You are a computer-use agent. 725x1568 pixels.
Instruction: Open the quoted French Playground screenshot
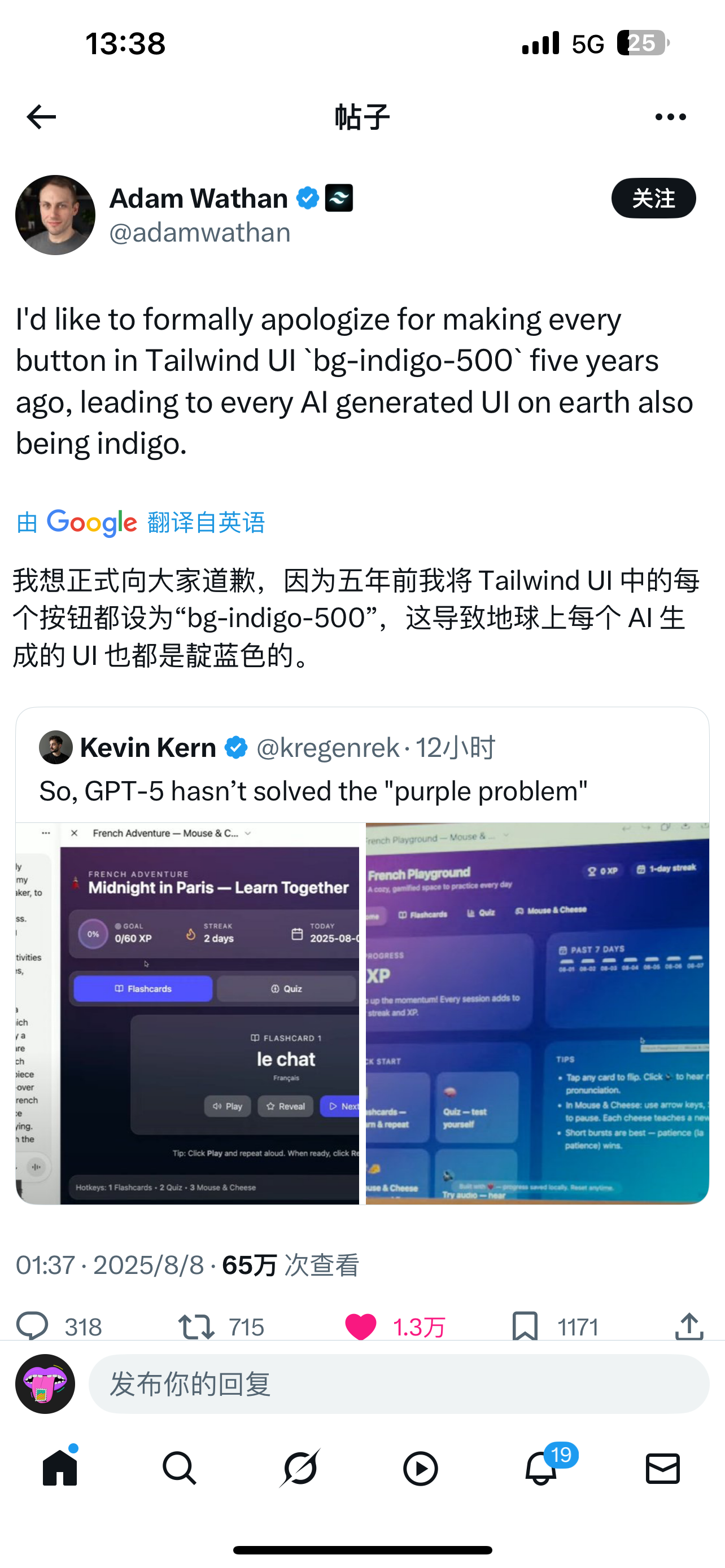point(538,1013)
